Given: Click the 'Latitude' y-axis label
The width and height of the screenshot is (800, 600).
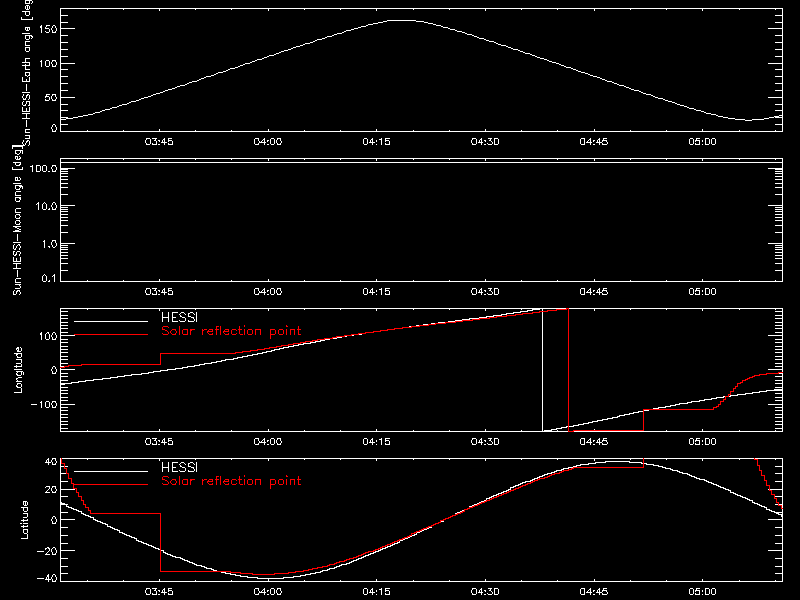Looking at the screenshot, I should [24, 520].
